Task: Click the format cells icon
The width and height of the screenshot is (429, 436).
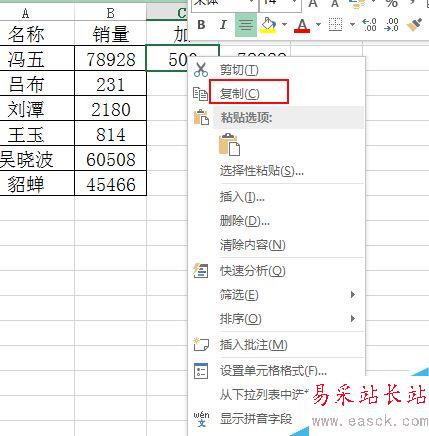Action: [x=201, y=371]
